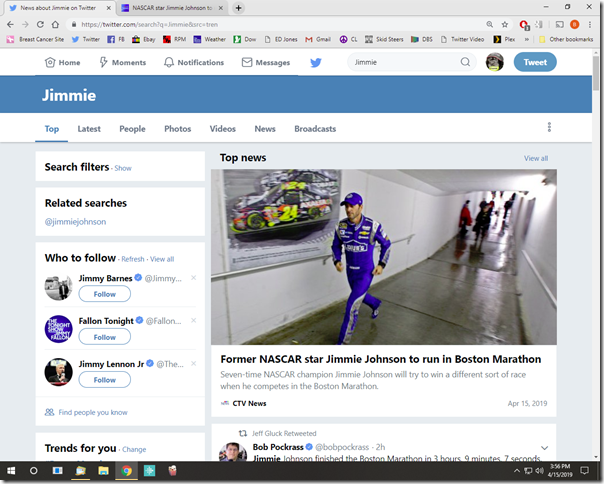The height and width of the screenshot is (484, 604).
Task: Open Messages in navbar
Action: pyautogui.click(x=266, y=62)
